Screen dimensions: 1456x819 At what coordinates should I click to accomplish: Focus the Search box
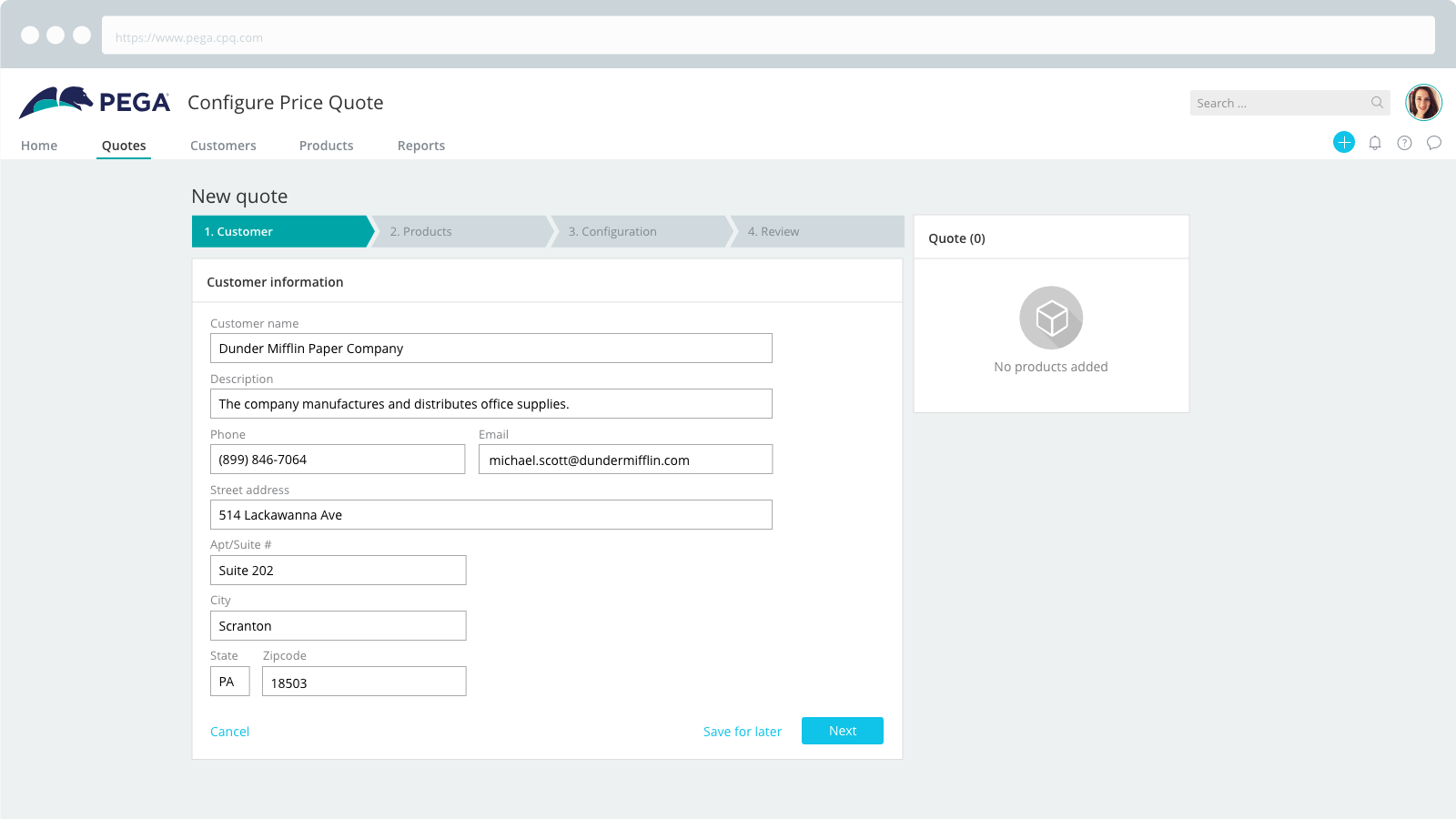[x=1289, y=103]
